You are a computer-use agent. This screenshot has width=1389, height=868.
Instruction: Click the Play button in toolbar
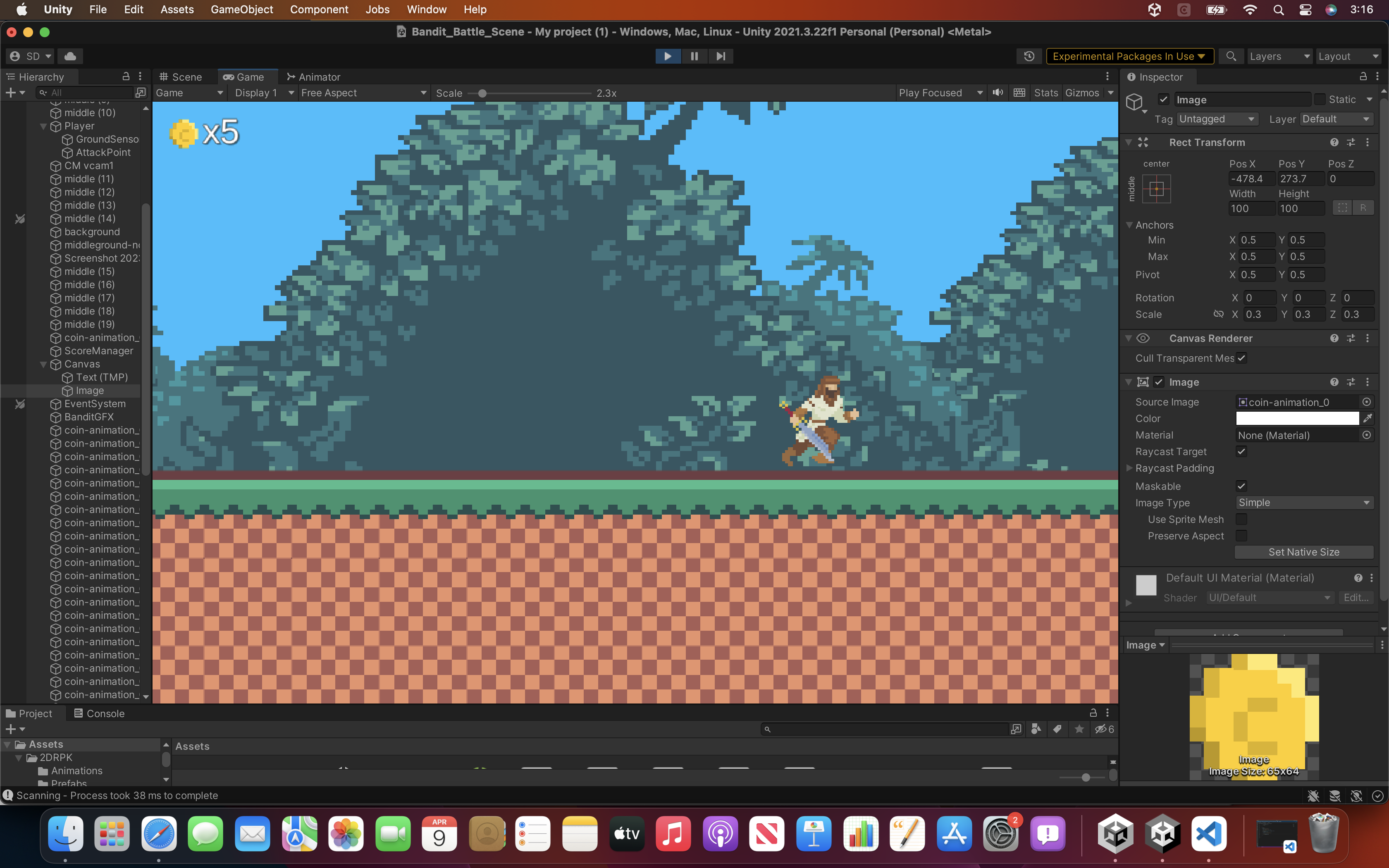click(668, 56)
